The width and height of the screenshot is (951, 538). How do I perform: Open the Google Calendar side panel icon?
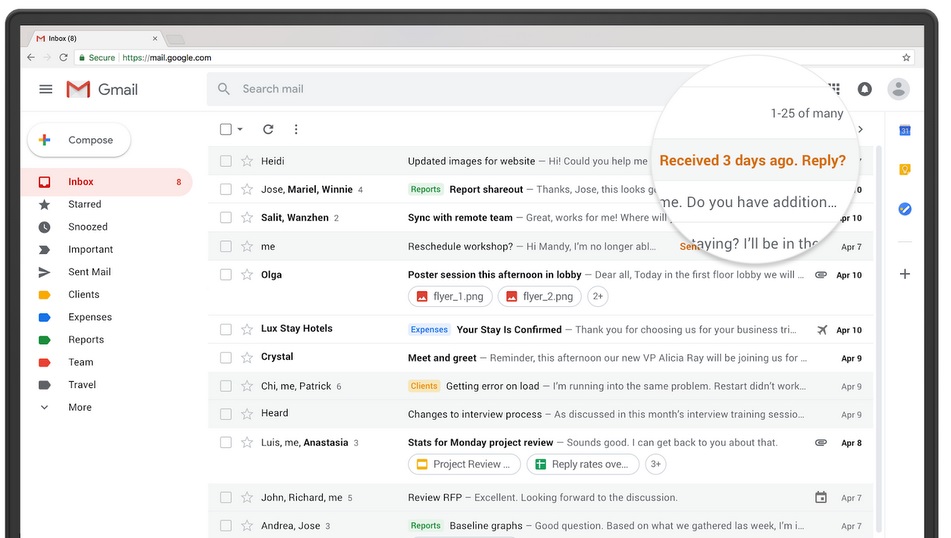(904, 130)
